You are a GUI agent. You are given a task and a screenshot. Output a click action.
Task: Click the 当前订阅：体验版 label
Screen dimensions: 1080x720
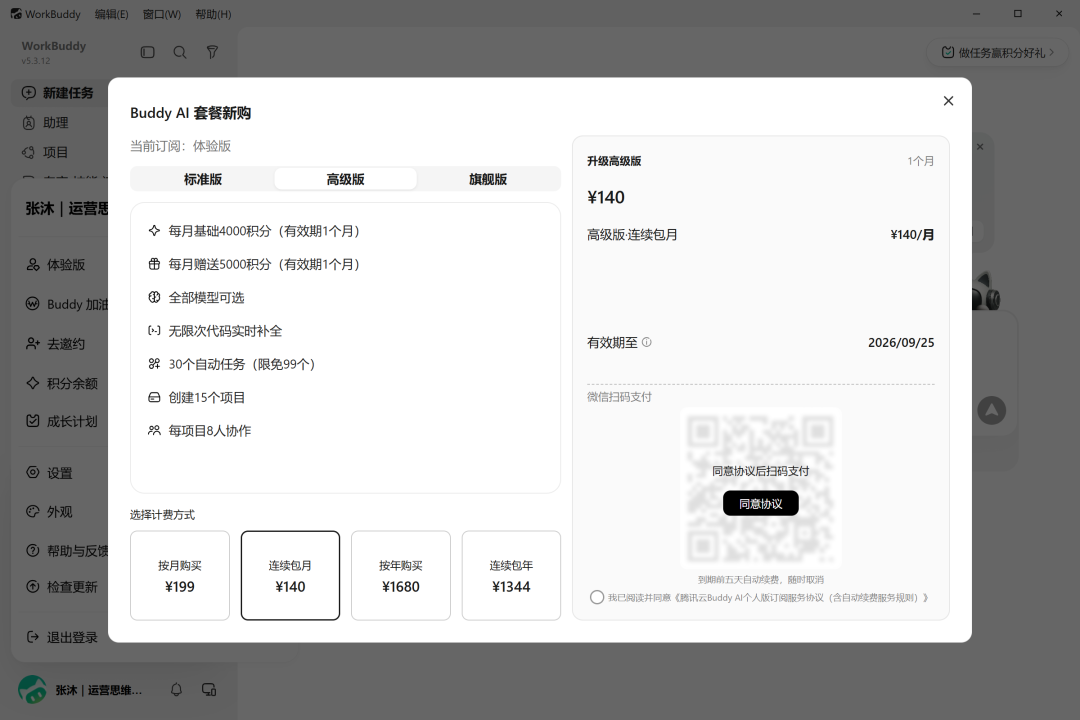(x=180, y=146)
